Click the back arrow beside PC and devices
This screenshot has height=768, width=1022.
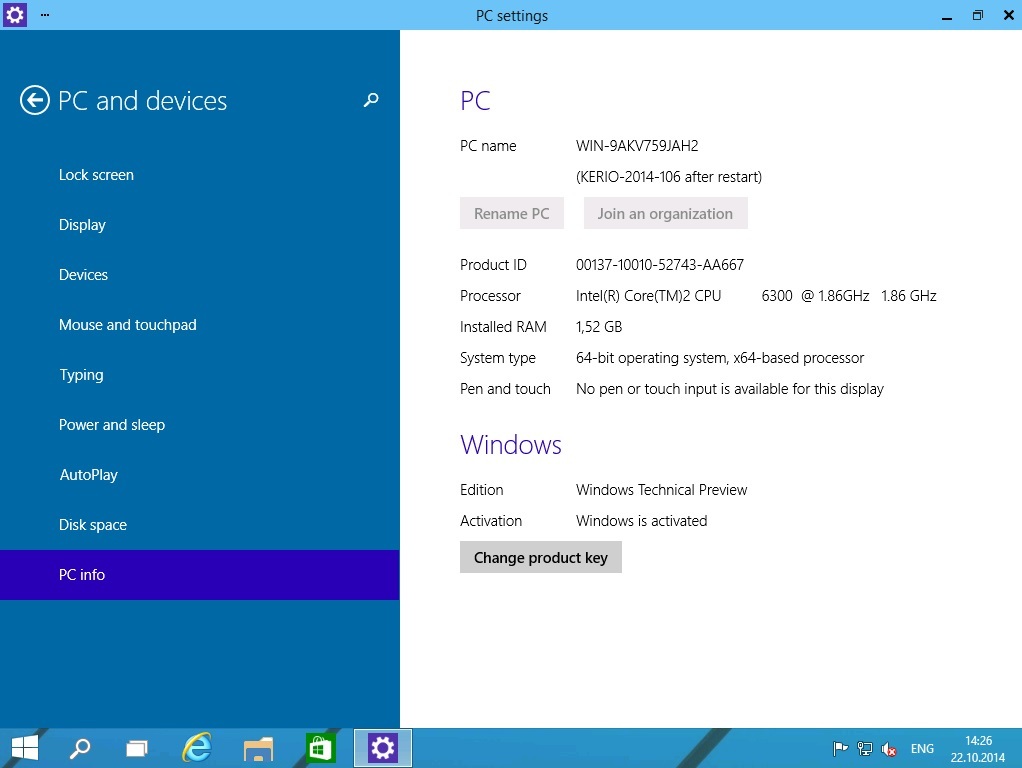click(x=35, y=101)
